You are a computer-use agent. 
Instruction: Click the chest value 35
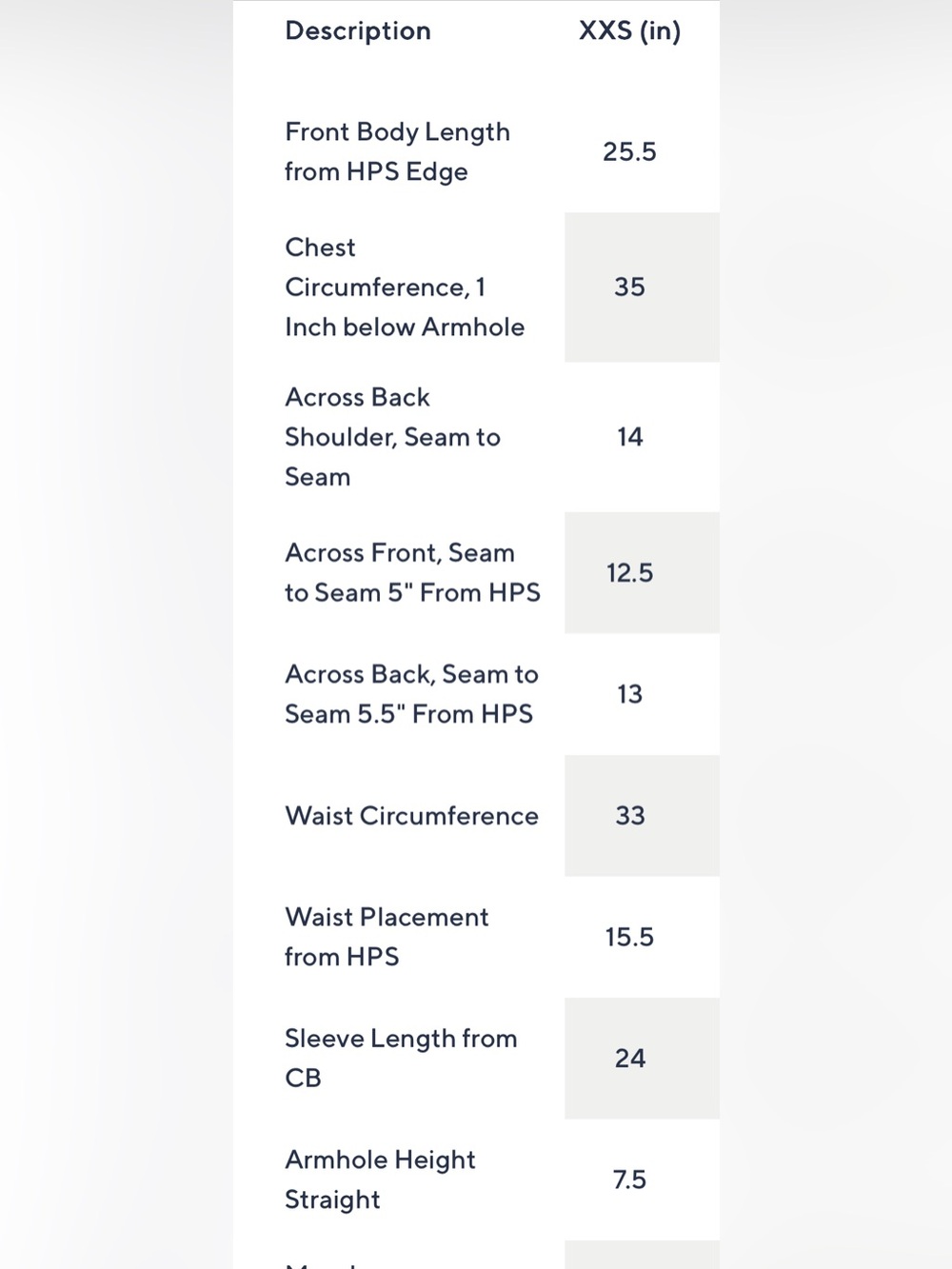pos(629,287)
